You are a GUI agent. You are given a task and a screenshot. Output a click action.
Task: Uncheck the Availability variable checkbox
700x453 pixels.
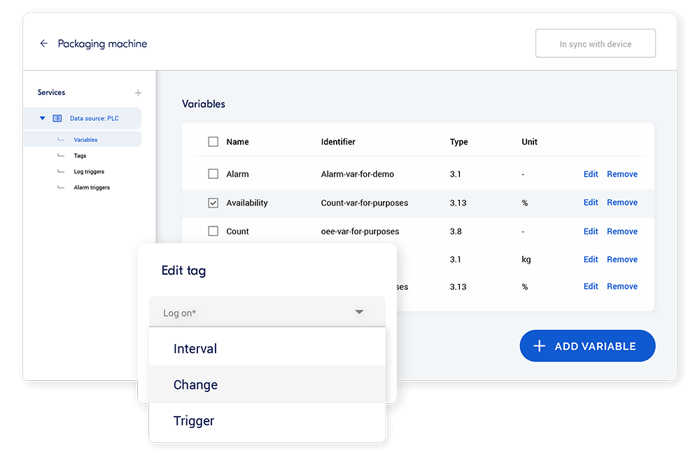click(213, 203)
